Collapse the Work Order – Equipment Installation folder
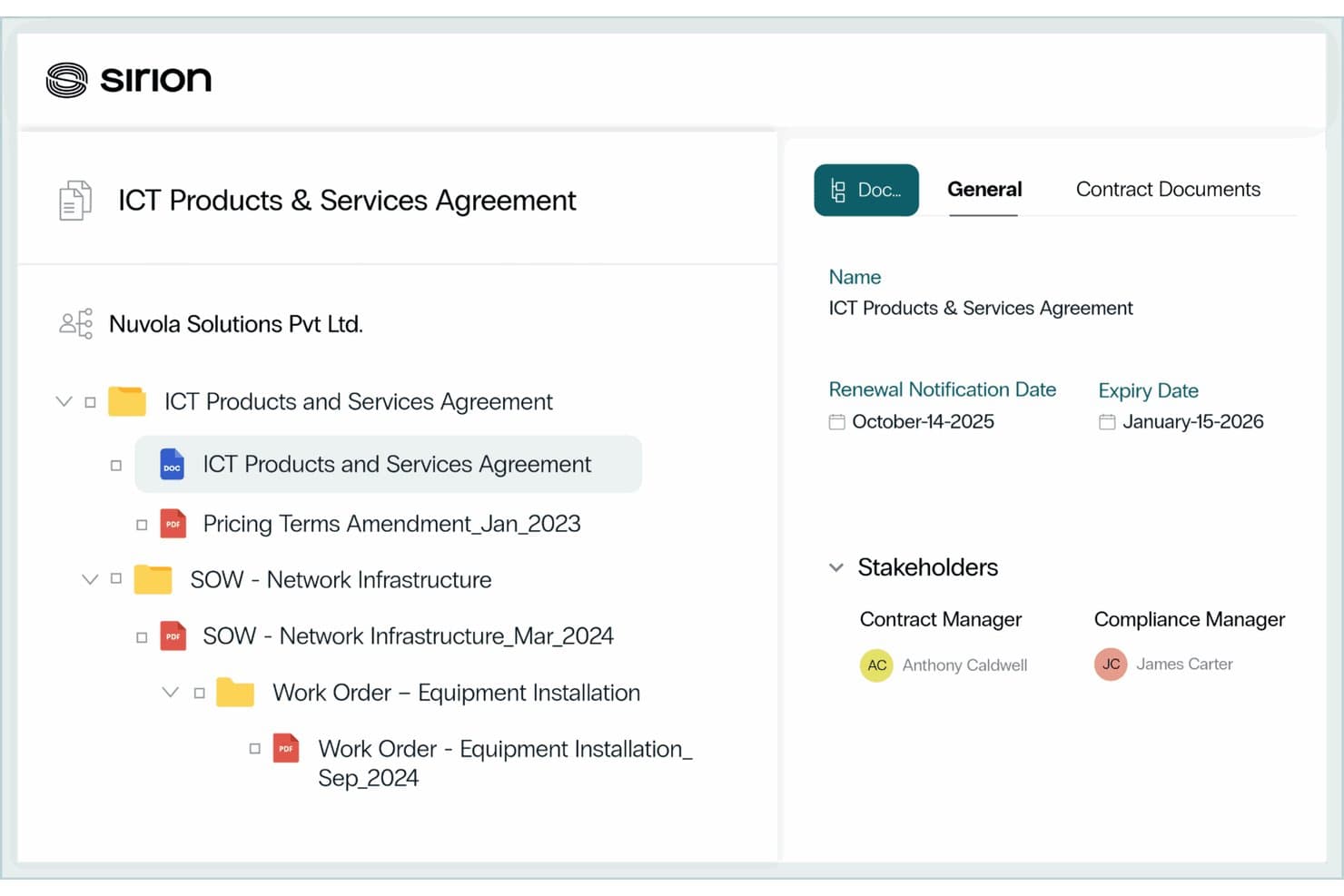The height and width of the screenshot is (896, 1344). point(170,692)
